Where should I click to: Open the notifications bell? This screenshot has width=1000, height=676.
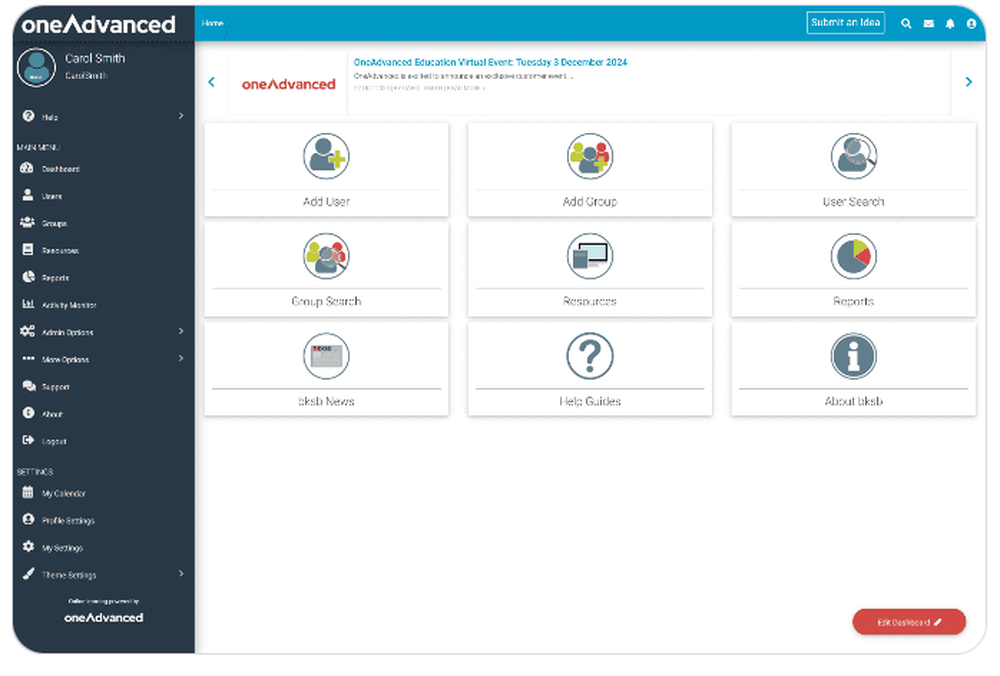(x=949, y=23)
